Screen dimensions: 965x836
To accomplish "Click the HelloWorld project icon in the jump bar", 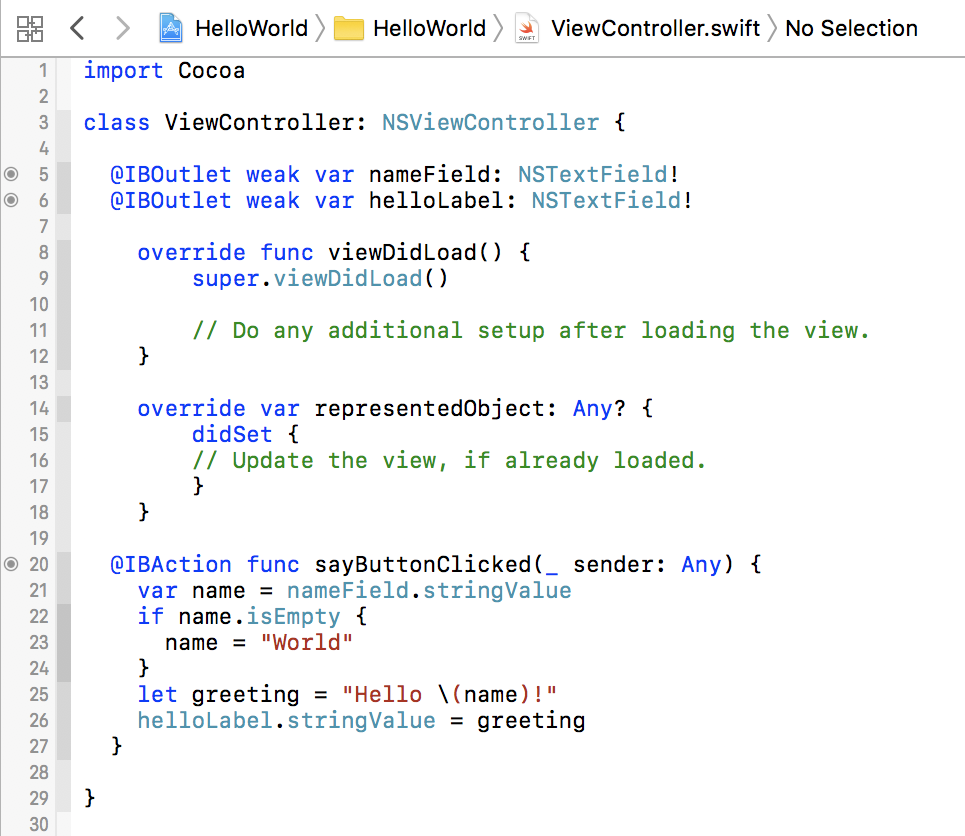I will point(170,28).
